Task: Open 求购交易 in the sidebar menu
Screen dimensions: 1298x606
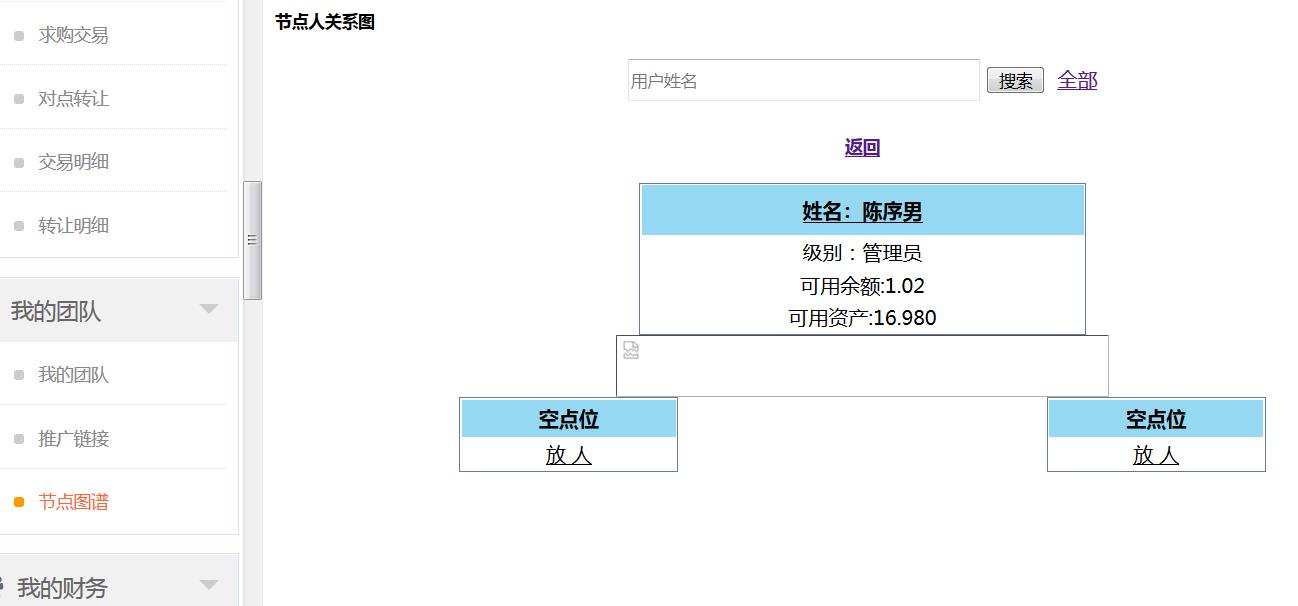Action: [x=73, y=35]
